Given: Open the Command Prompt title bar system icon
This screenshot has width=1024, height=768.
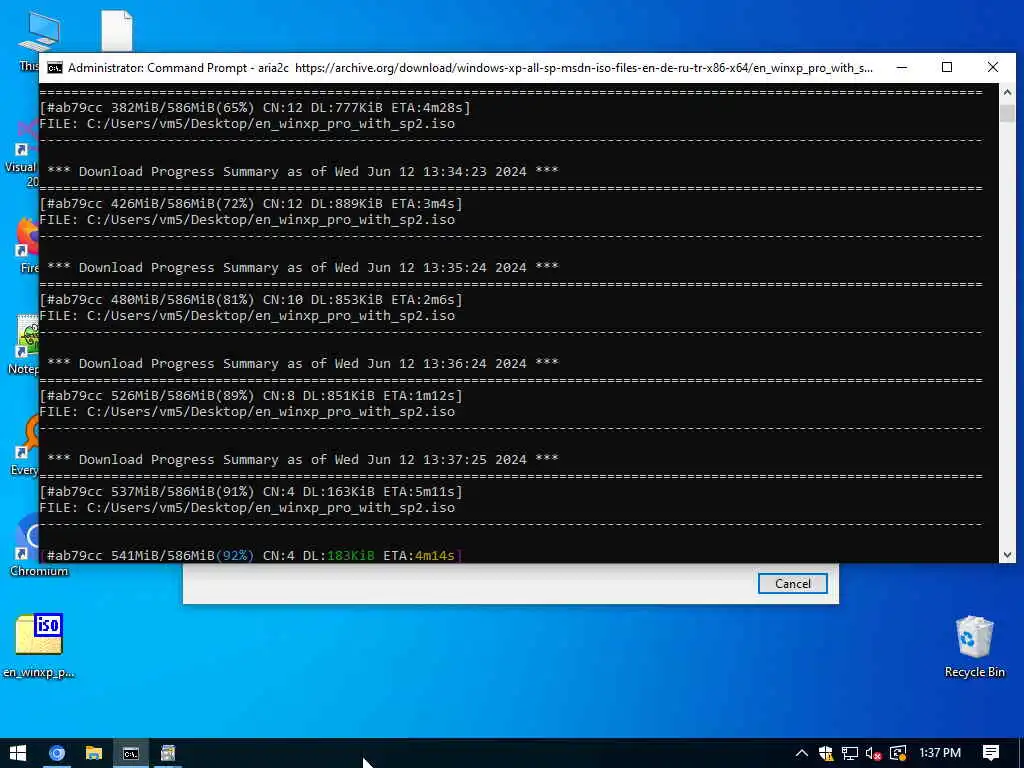Looking at the screenshot, I should (x=55, y=68).
